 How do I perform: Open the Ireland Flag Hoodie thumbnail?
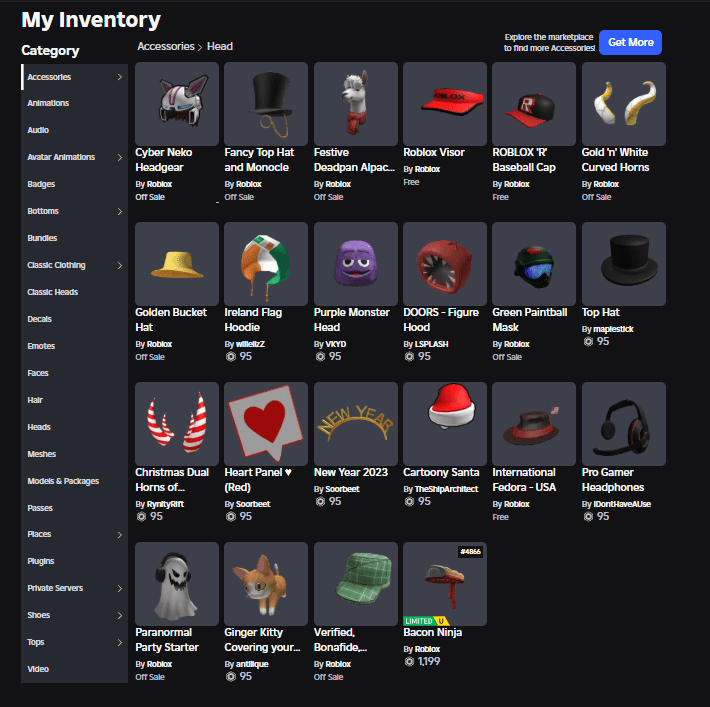[x=266, y=264]
